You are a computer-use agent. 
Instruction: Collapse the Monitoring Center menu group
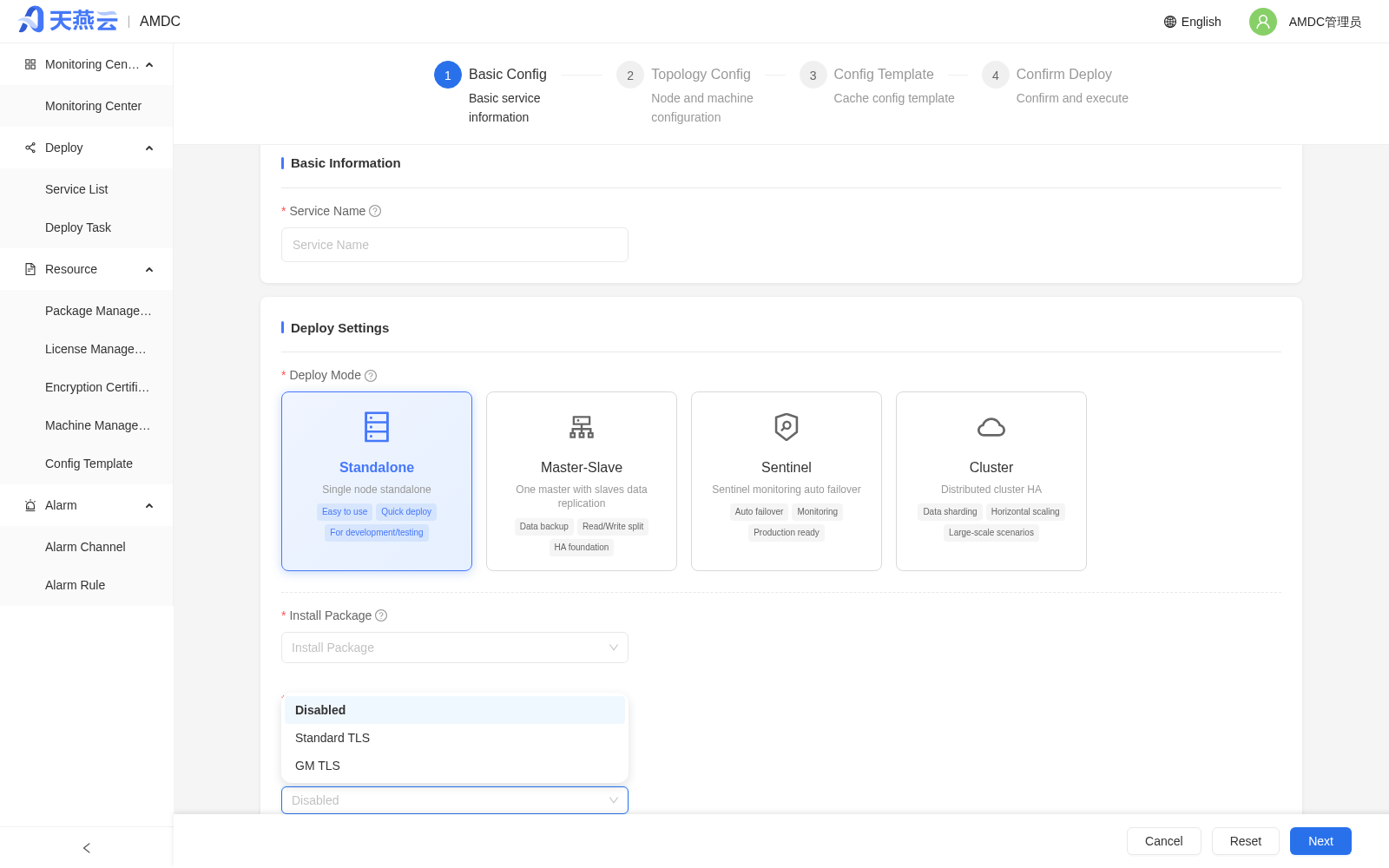click(149, 65)
